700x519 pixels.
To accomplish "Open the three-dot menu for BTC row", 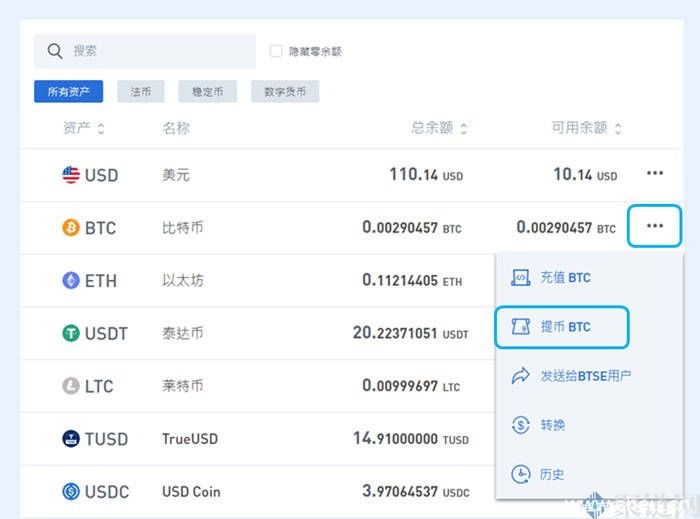I will (x=654, y=226).
